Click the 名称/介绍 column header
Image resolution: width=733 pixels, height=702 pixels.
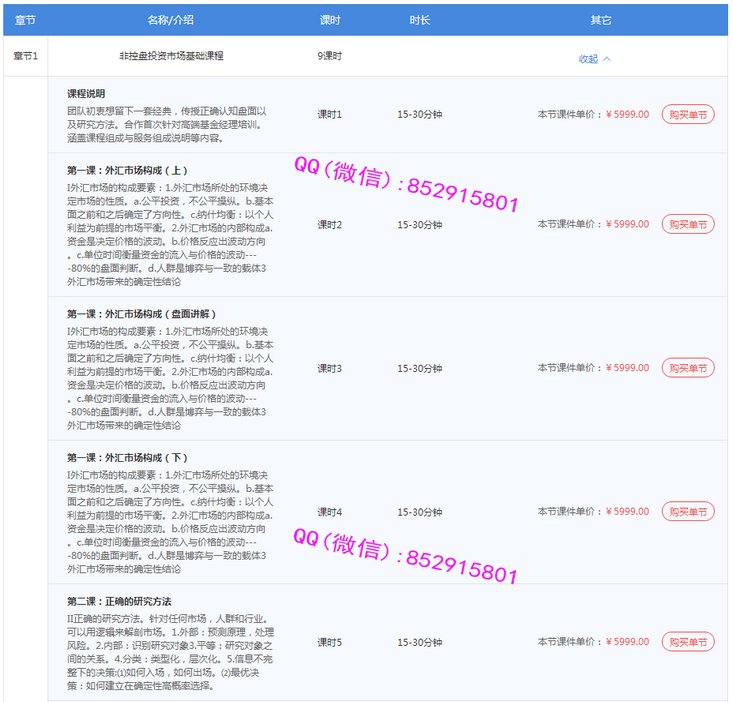171,20
